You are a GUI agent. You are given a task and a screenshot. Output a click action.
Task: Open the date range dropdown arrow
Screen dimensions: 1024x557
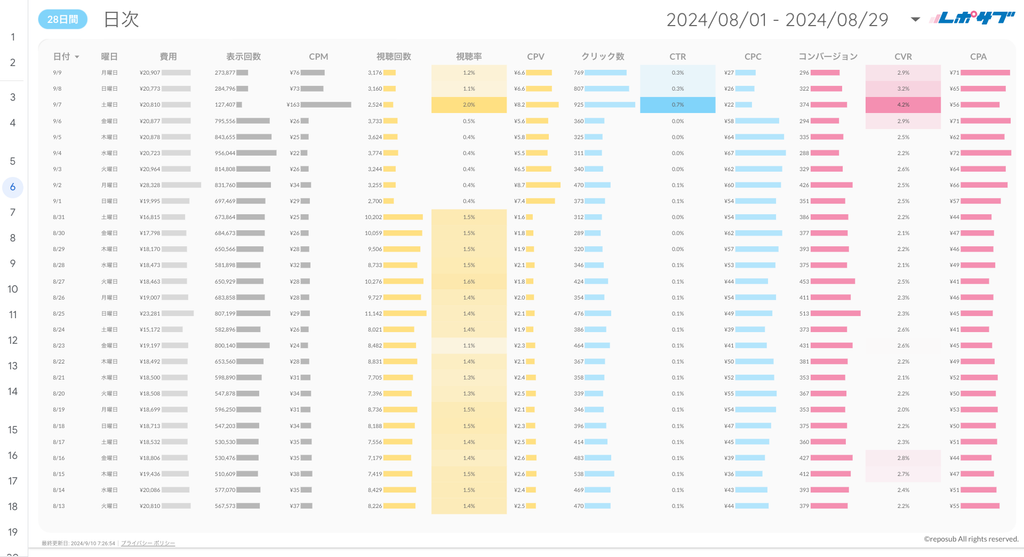click(x=915, y=19)
